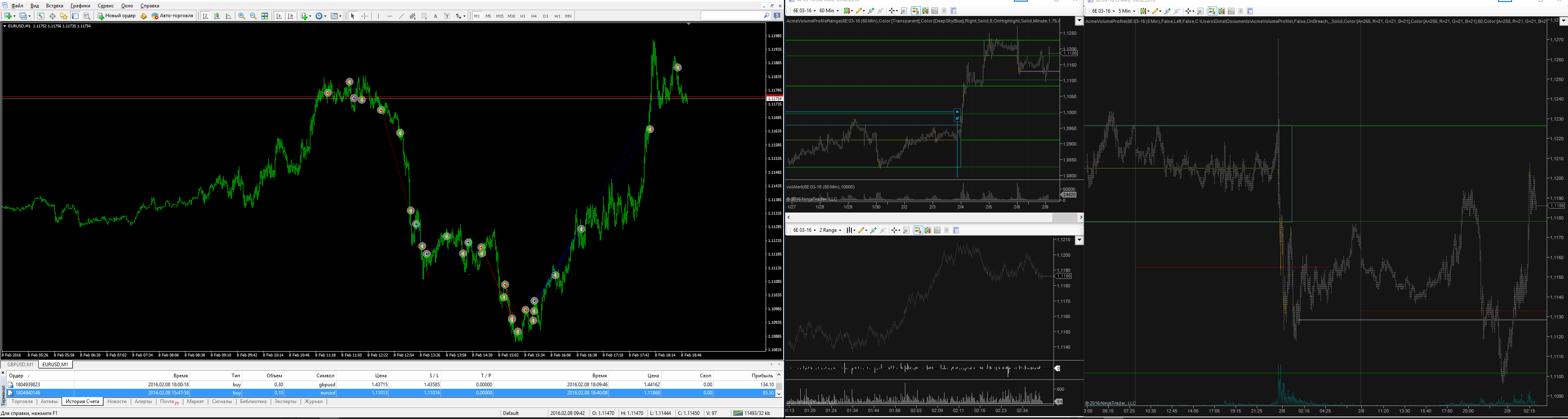
Task: Click the Profiles icon in MetaTrader toolbar
Action: [x=23, y=16]
